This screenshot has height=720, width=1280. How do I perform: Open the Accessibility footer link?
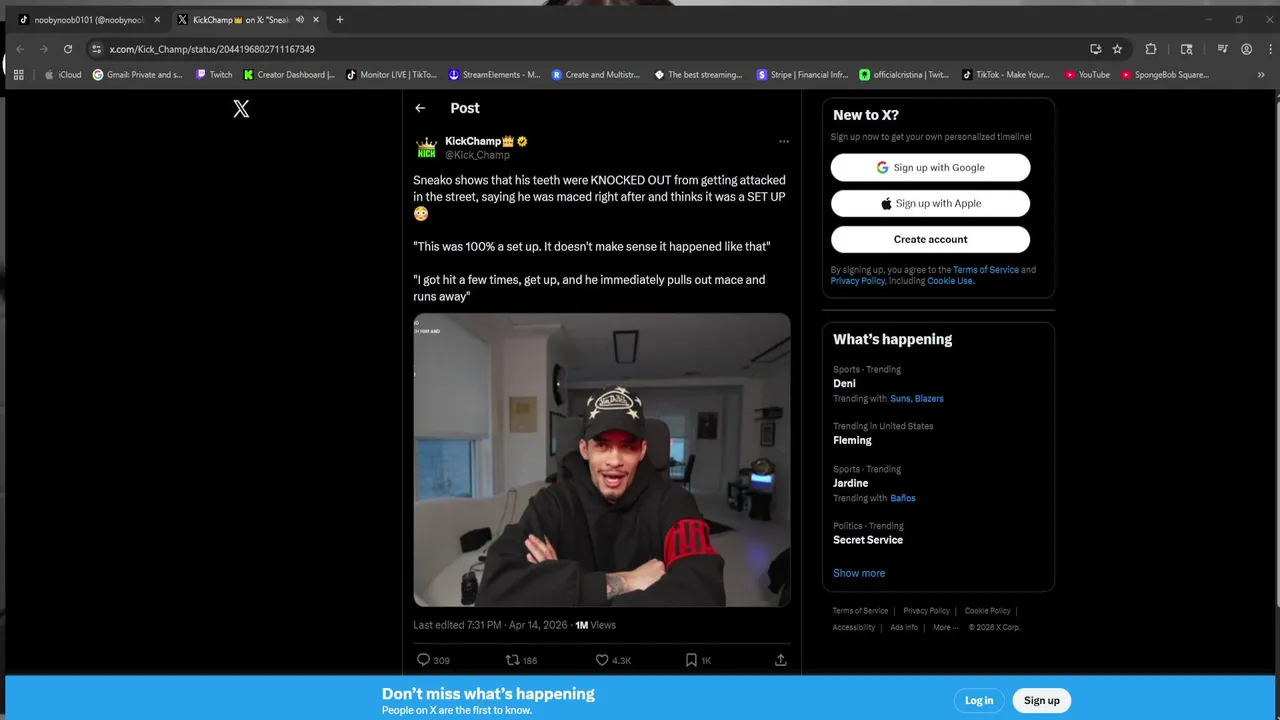[854, 628]
